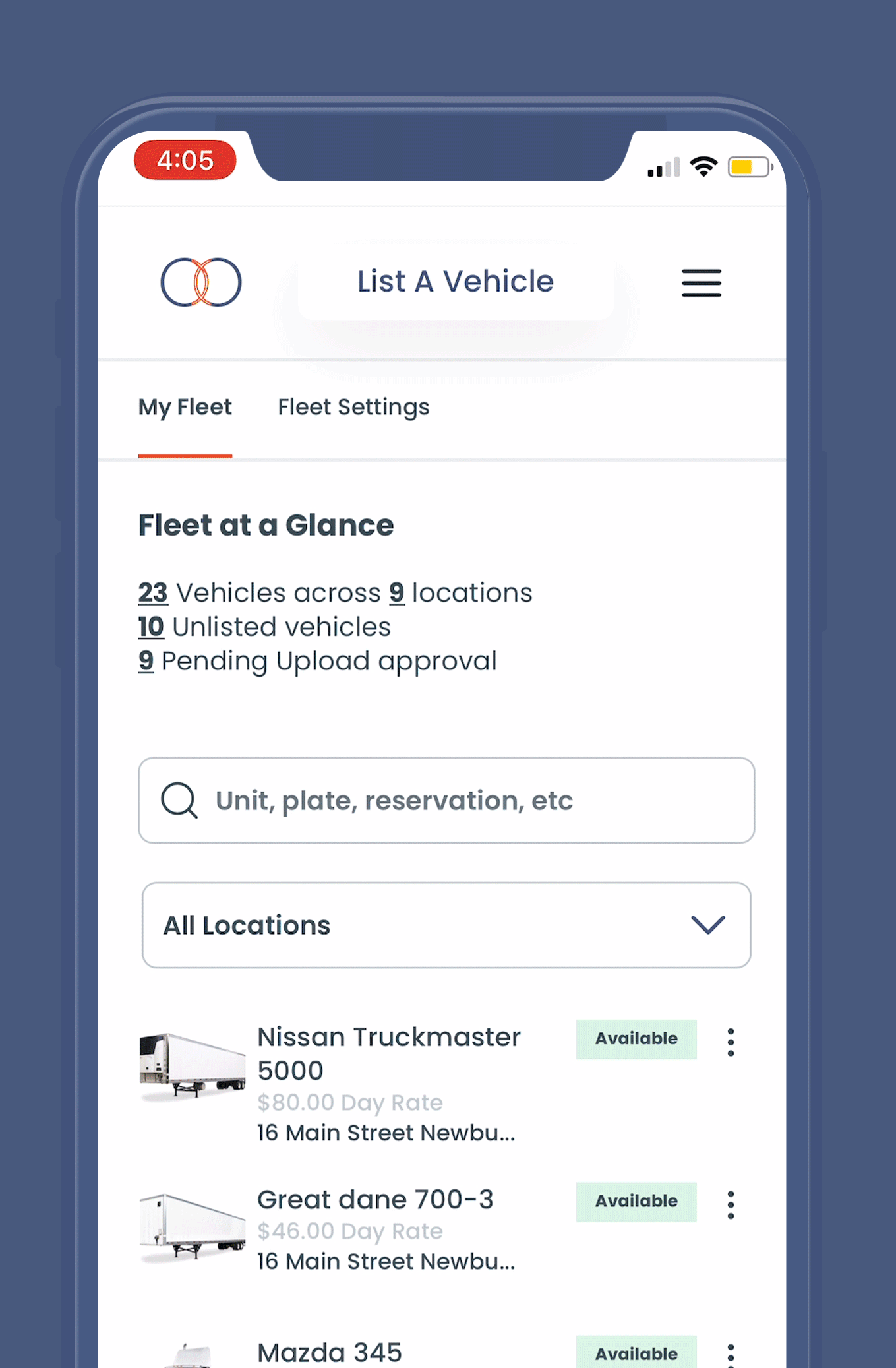
Task: Click Great dane 700-3 Available badge
Action: (x=636, y=1201)
